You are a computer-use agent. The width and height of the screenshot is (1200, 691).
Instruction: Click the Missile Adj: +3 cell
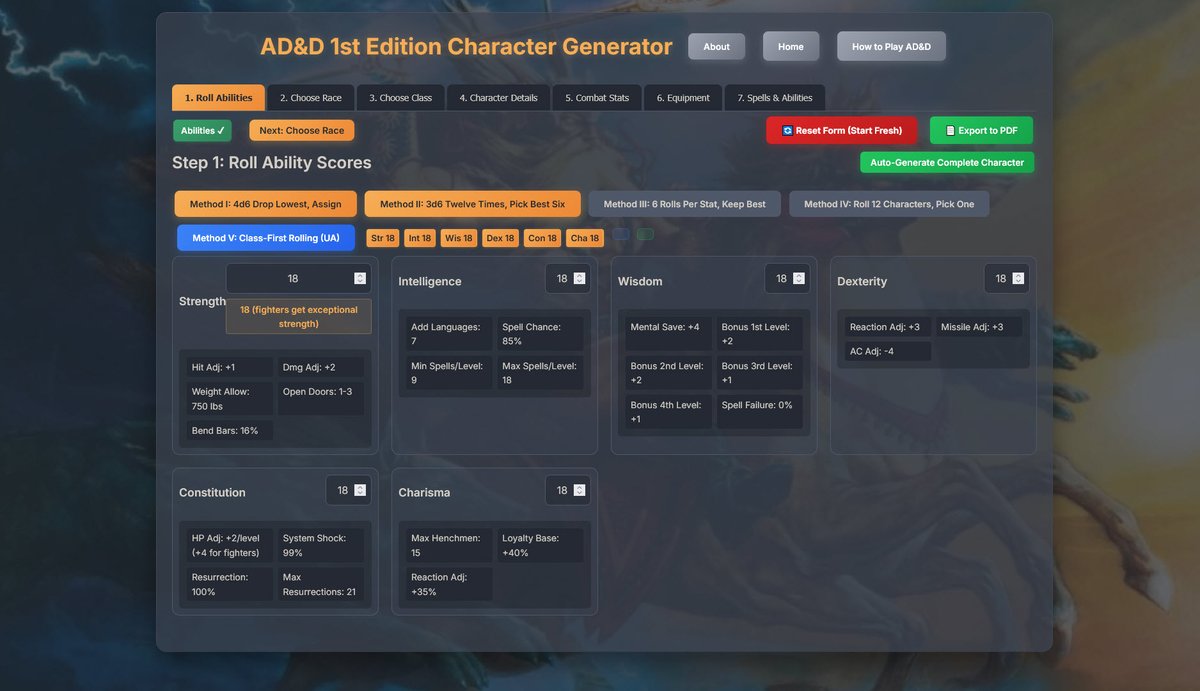tap(979, 327)
